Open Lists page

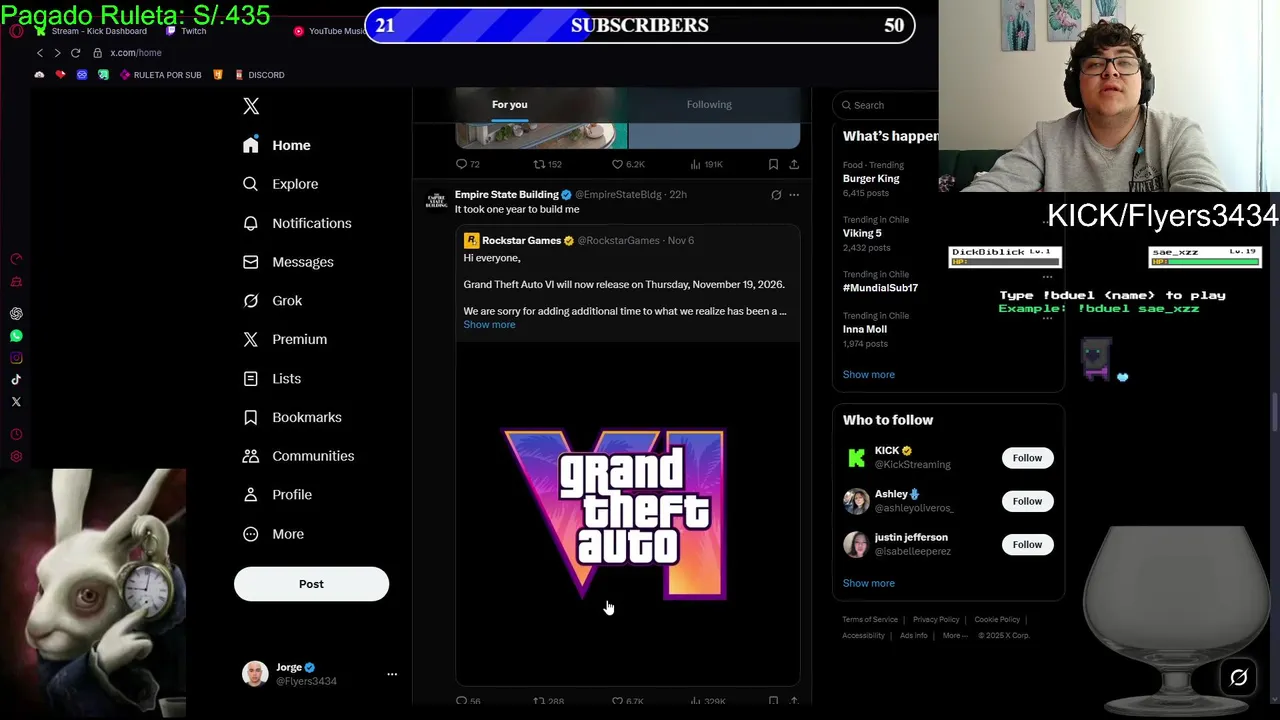click(x=272, y=378)
